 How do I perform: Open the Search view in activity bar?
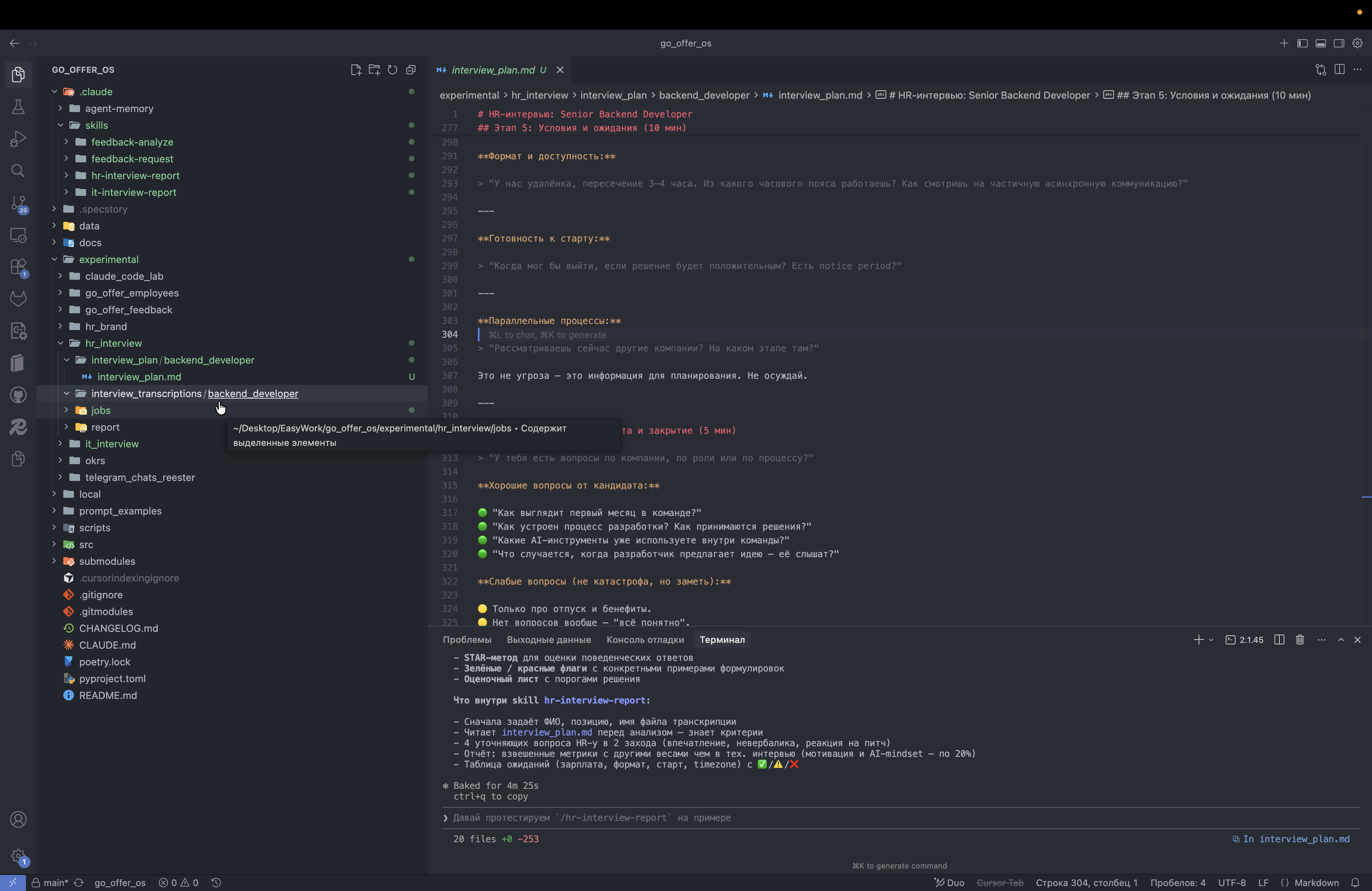pyautogui.click(x=18, y=171)
